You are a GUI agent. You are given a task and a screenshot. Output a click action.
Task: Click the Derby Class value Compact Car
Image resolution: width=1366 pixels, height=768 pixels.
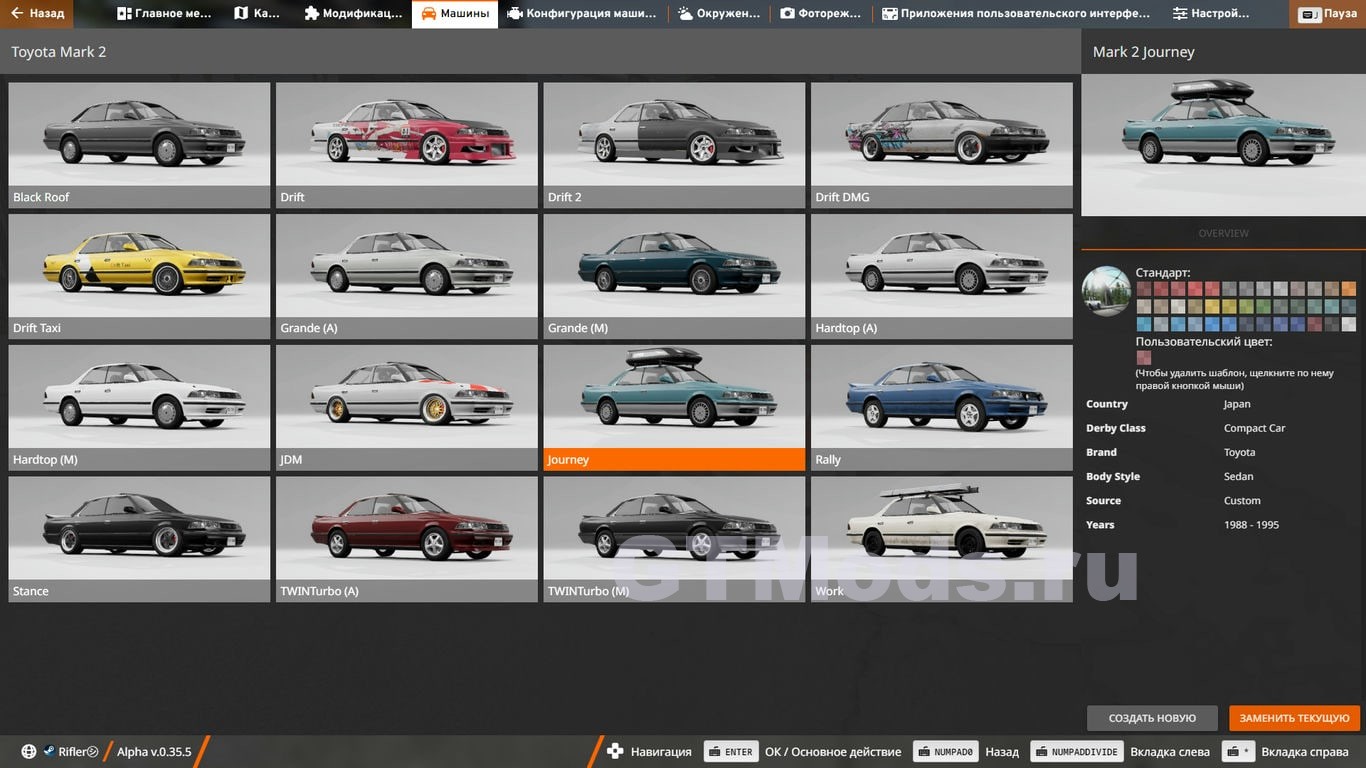pos(1254,428)
